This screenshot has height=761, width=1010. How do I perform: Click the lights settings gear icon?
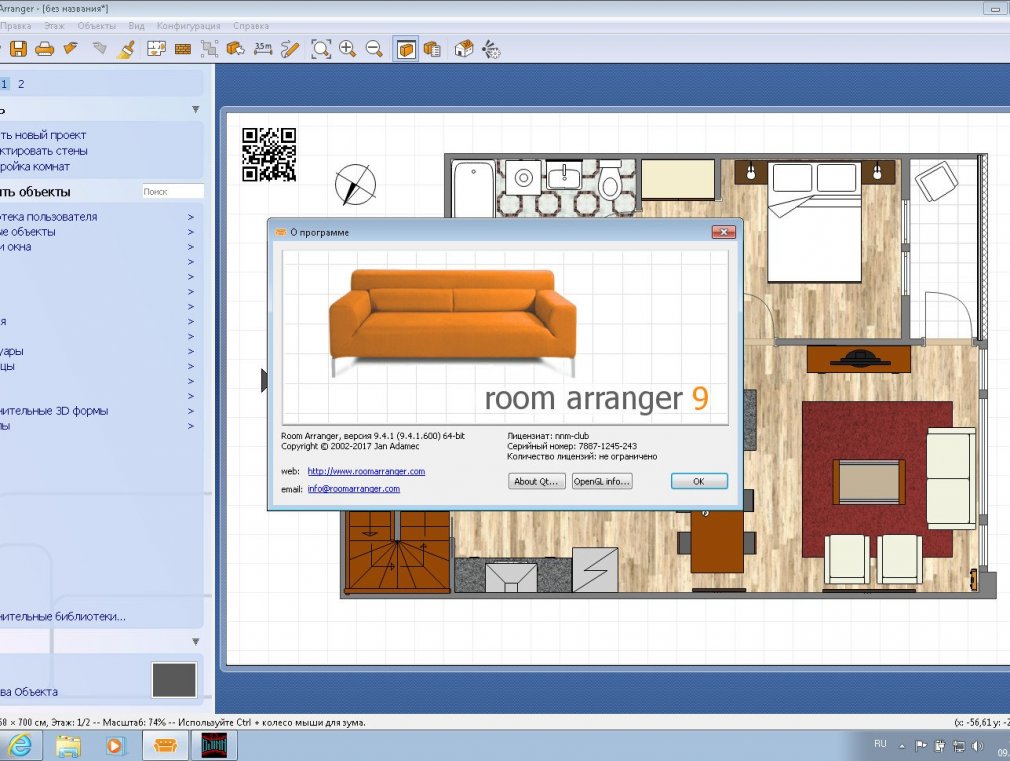[x=491, y=50]
